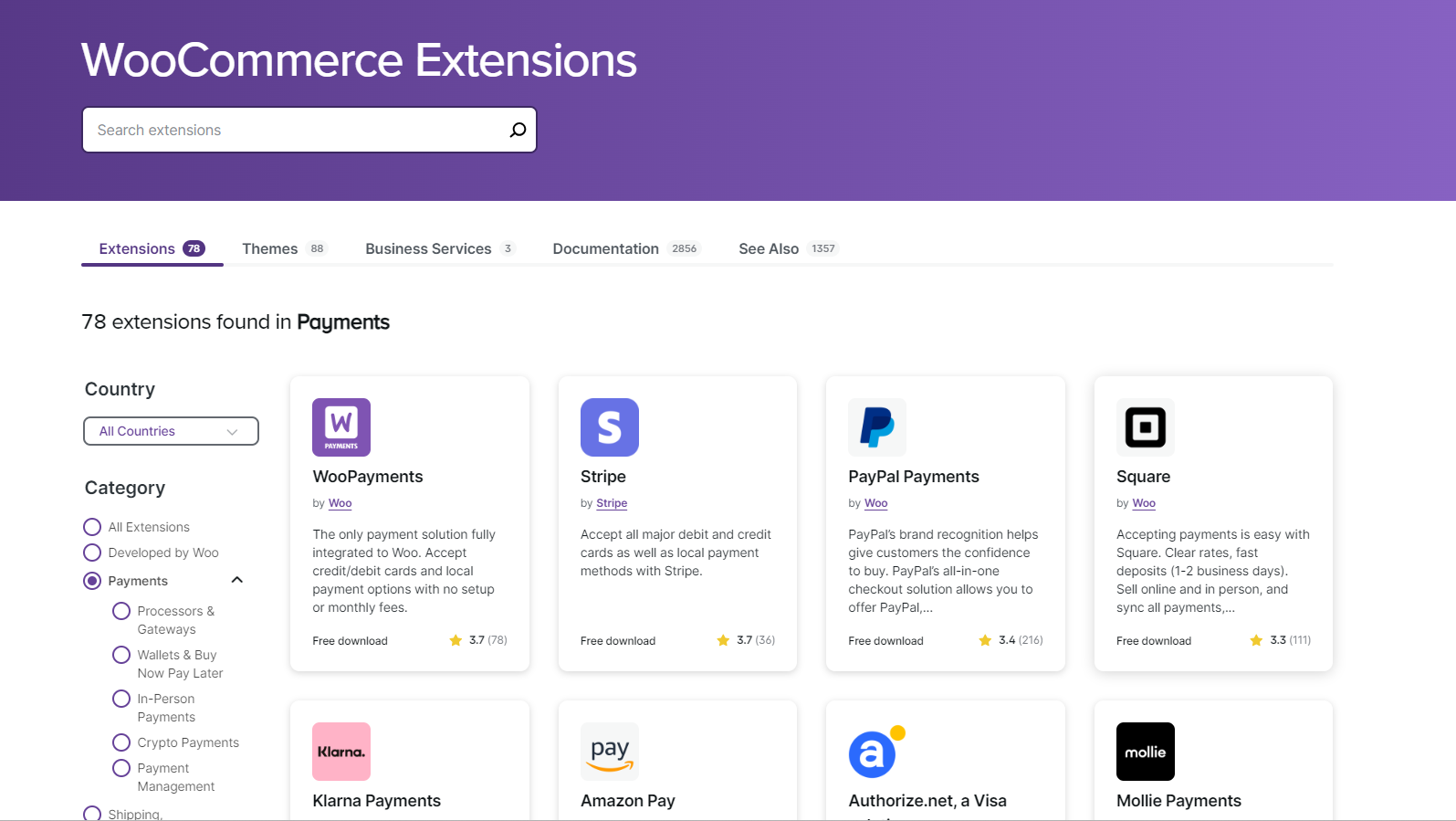Click the Square rating star

(1256, 640)
